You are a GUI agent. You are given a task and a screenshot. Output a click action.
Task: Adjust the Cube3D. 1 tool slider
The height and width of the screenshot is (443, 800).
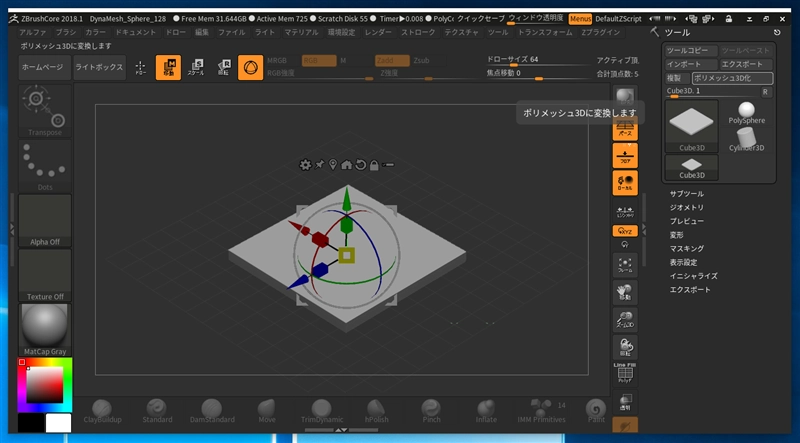[712, 92]
